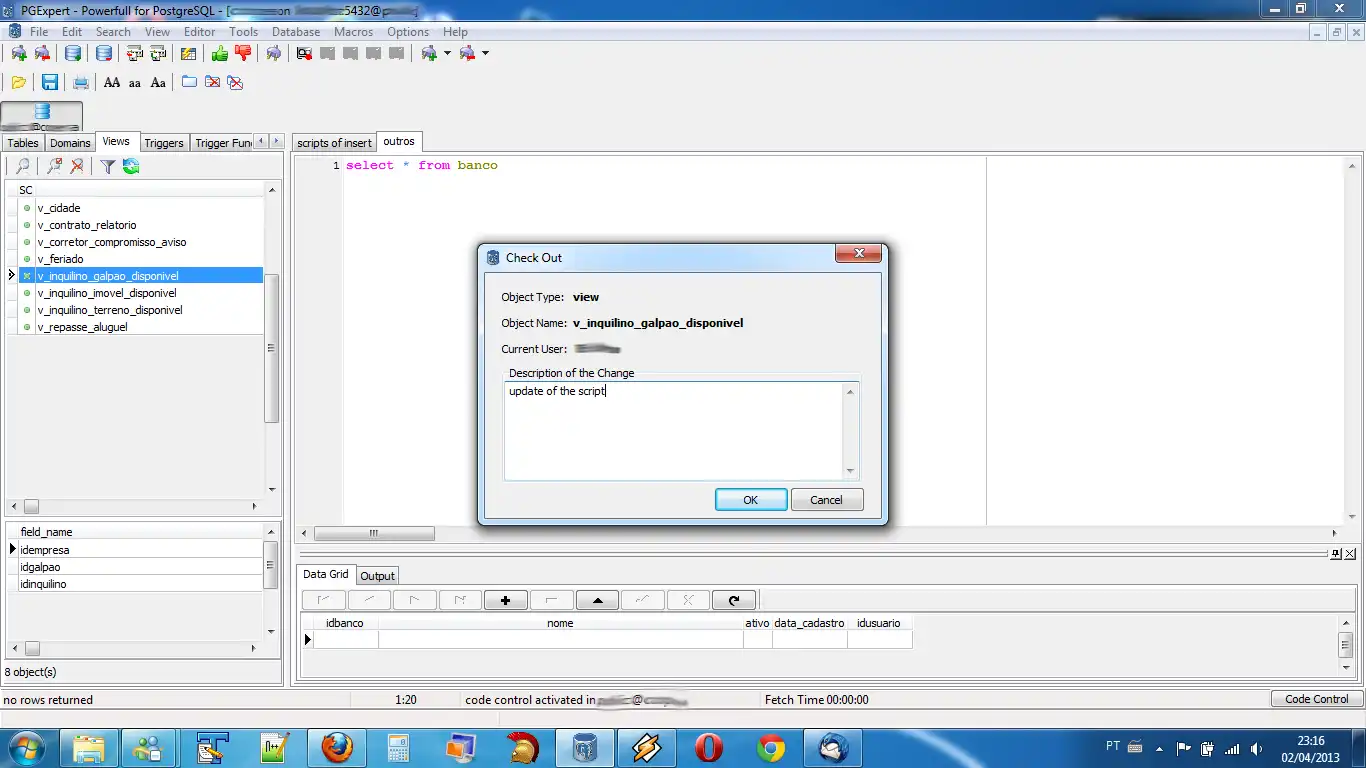Image resolution: width=1366 pixels, height=768 pixels.
Task: Open file with the yellow folder icon
Action: pyautogui.click(x=19, y=82)
